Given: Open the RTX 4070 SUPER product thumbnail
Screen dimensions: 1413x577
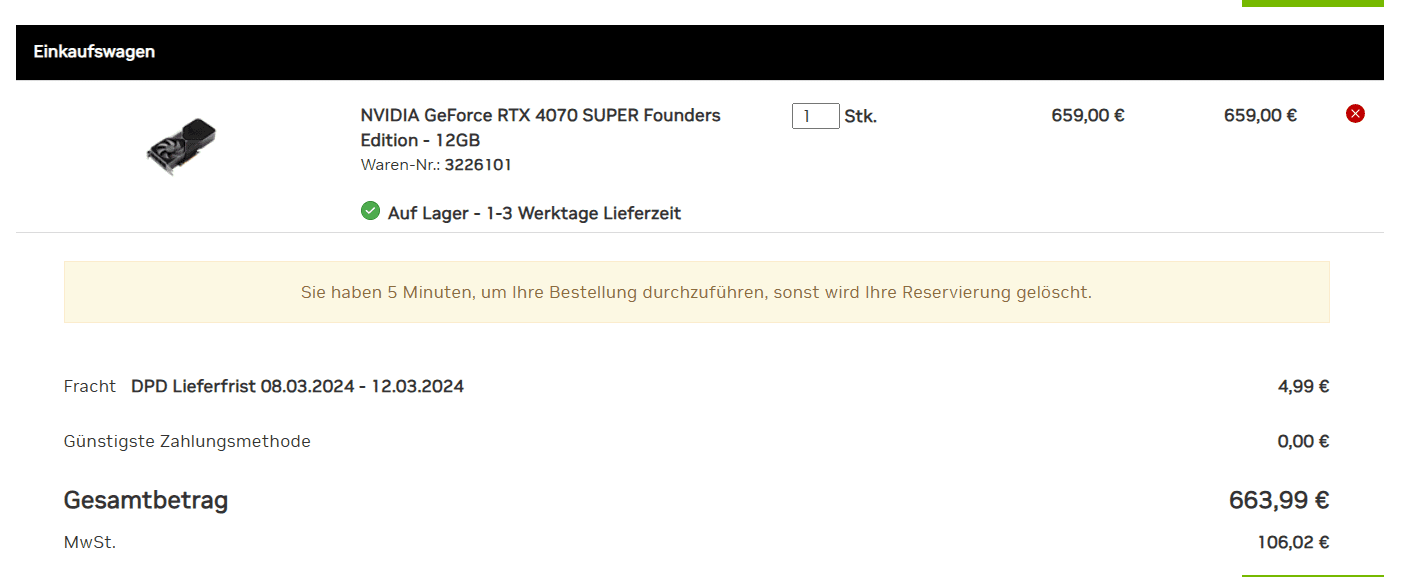Looking at the screenshot, I should (181, 147).
